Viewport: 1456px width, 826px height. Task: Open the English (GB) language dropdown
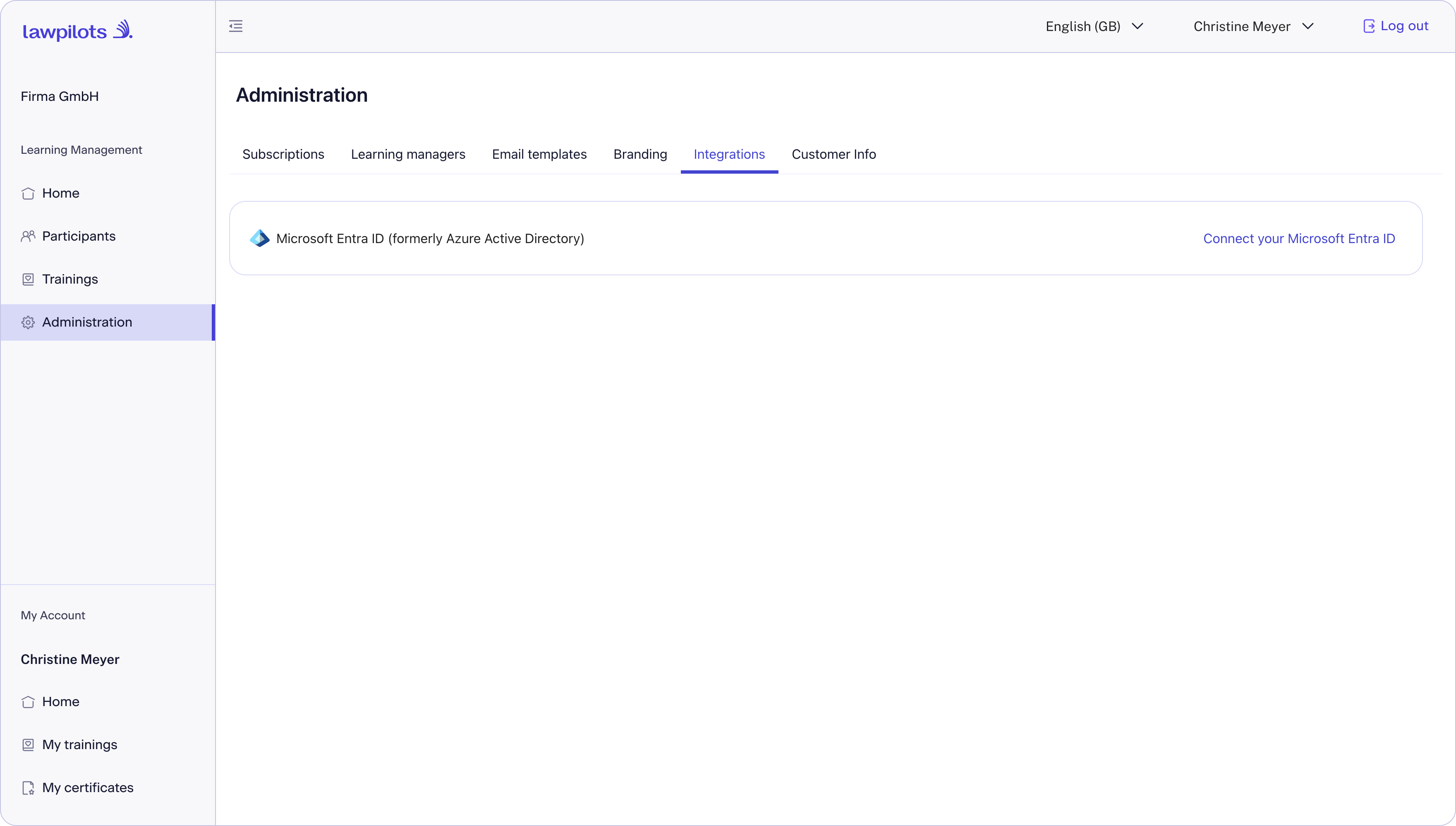point(1094,26)
